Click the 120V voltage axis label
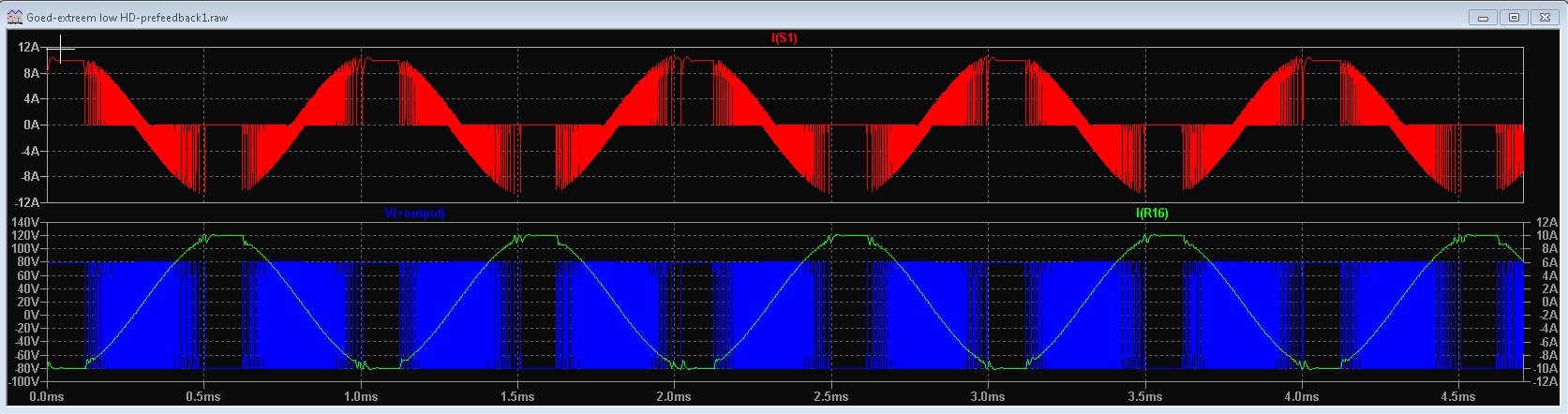 tap(27, 235)
